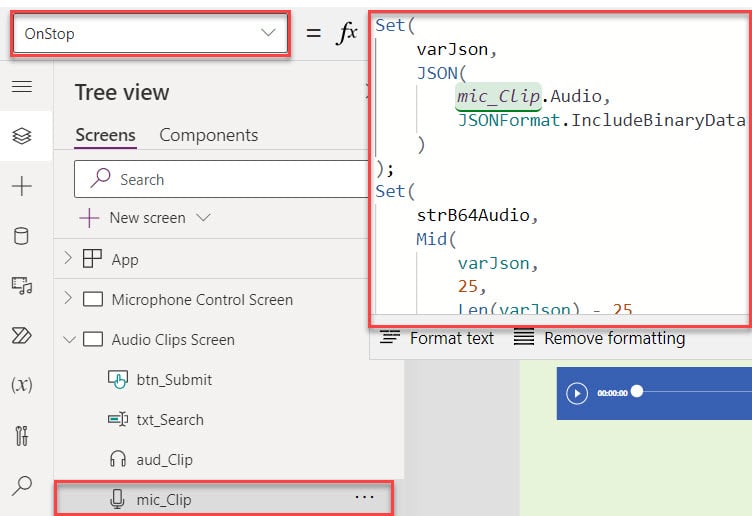Click Remove formatting button

[x=599, y=338]
